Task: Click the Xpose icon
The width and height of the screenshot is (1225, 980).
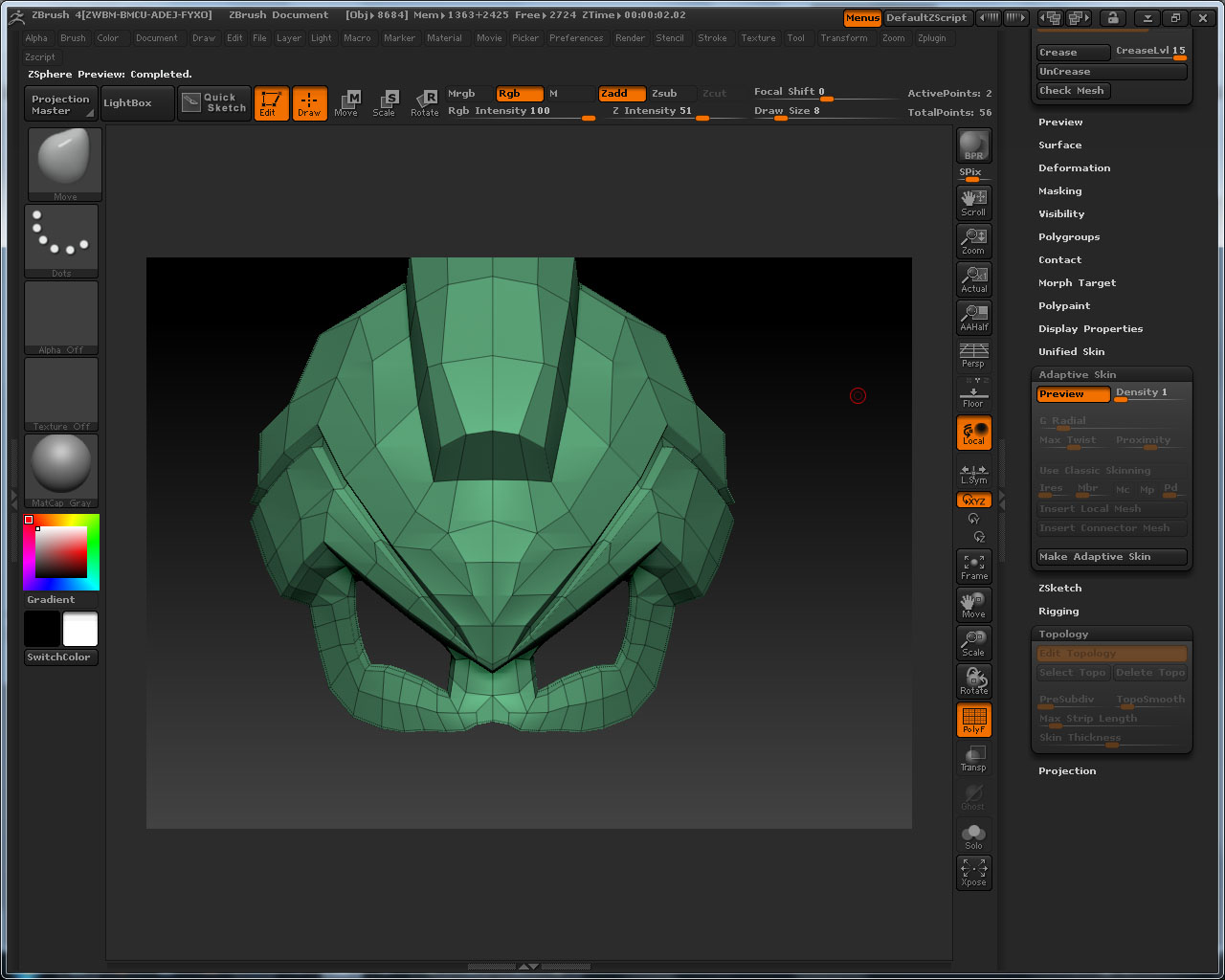Action: point(973,872)
